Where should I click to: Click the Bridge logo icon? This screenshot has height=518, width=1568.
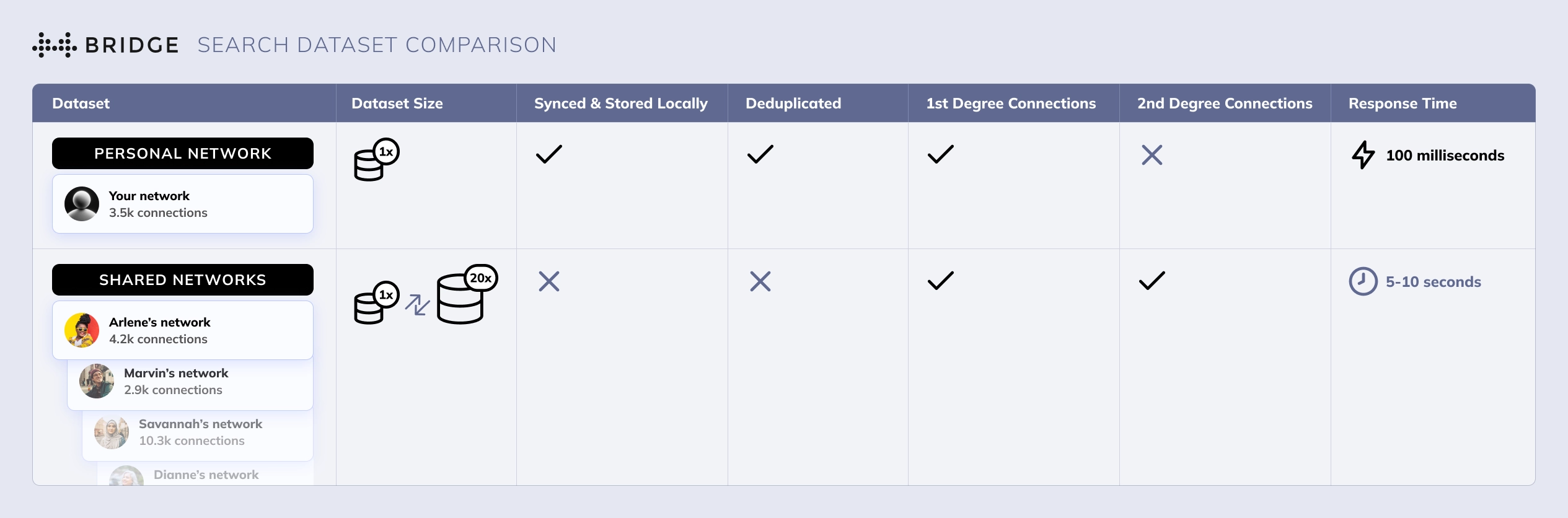(x=55, y=45)
